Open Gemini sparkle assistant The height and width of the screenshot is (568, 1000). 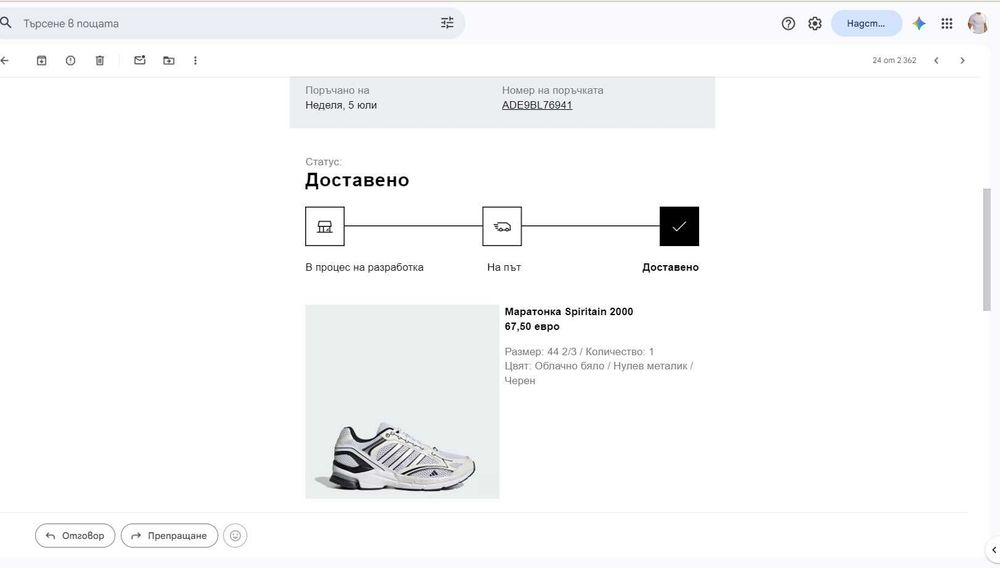918,24
